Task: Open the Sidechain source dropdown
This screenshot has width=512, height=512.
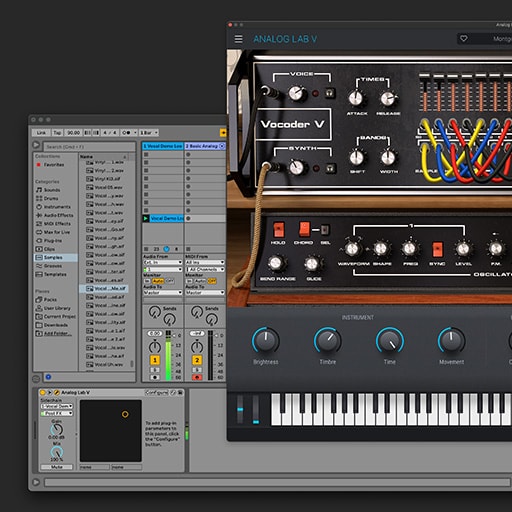Action: (57, 406)
